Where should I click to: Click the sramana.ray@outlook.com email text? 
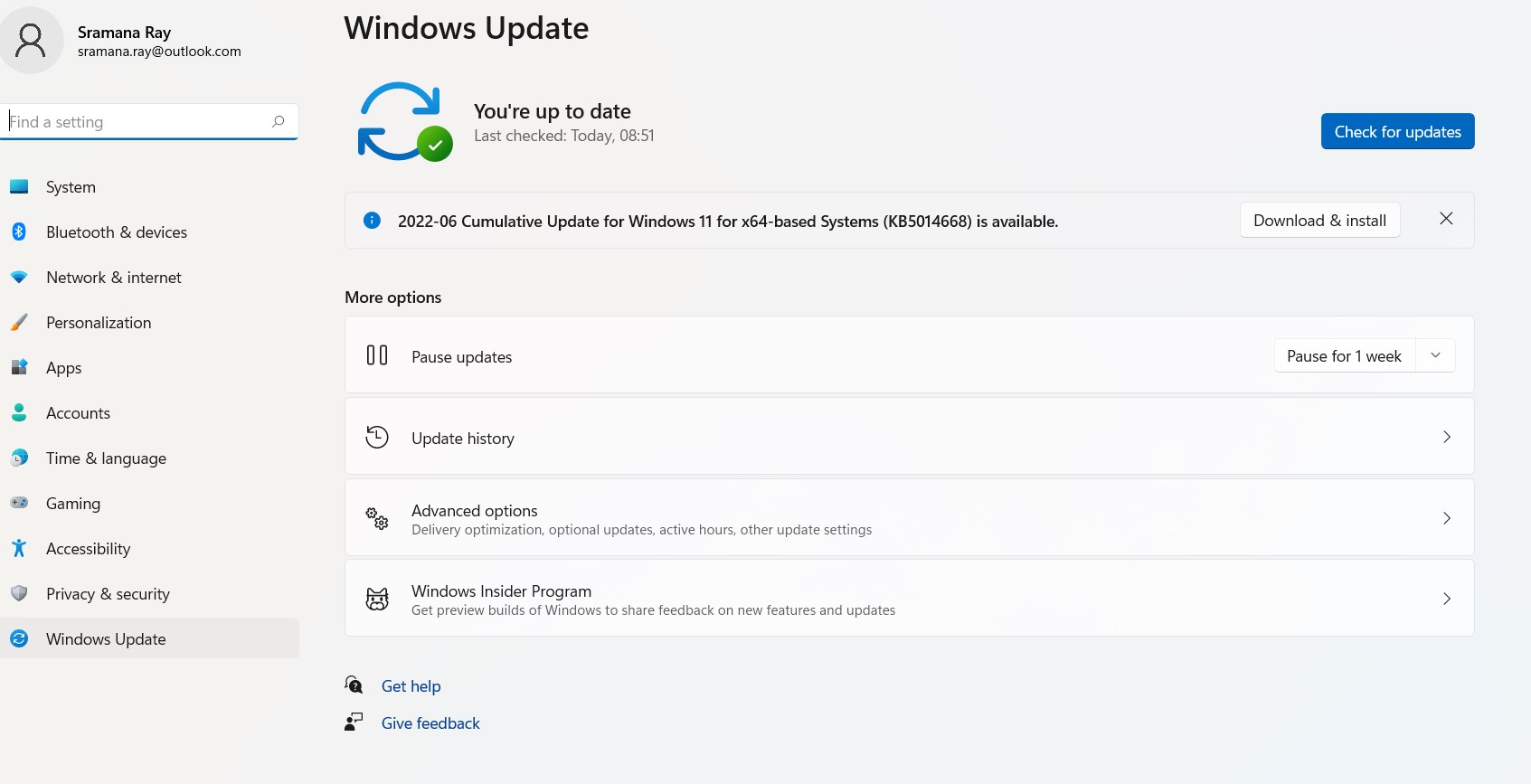[159, 52]
